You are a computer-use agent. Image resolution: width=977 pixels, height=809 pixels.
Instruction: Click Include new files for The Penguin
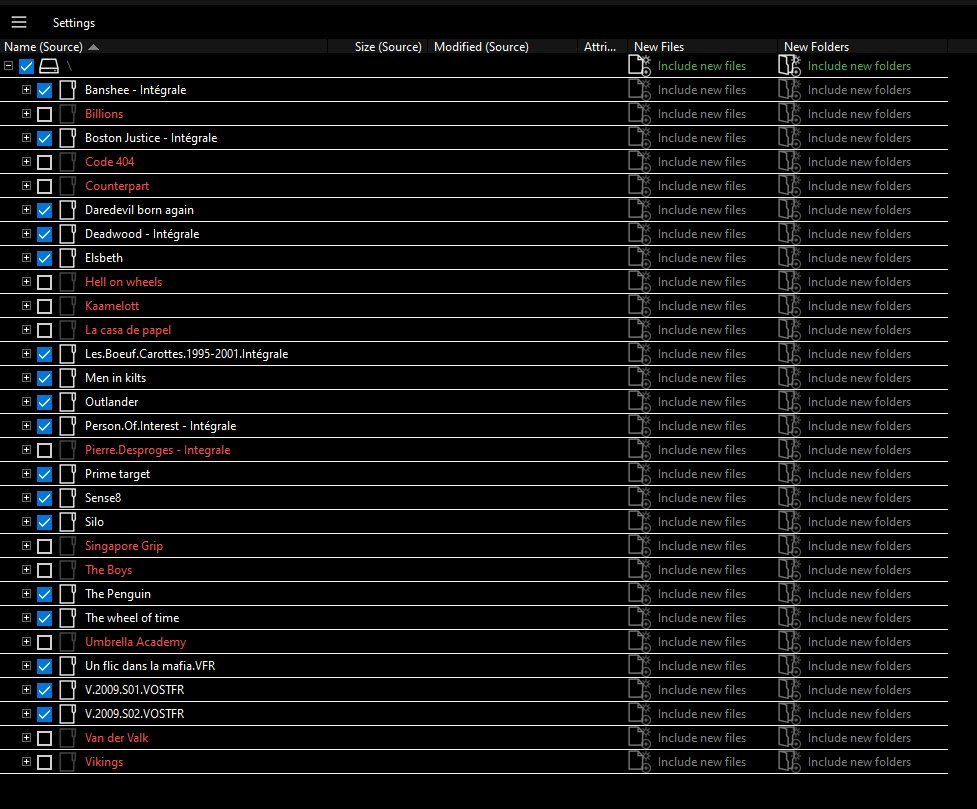coord(702,594)
